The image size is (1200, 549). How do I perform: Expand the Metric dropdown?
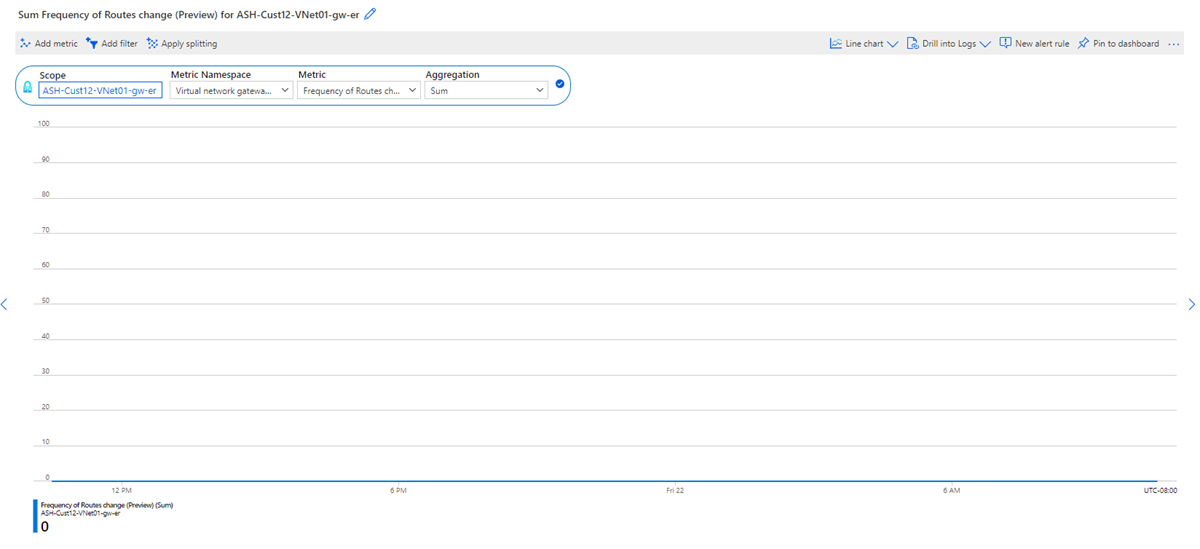point(359,90)
